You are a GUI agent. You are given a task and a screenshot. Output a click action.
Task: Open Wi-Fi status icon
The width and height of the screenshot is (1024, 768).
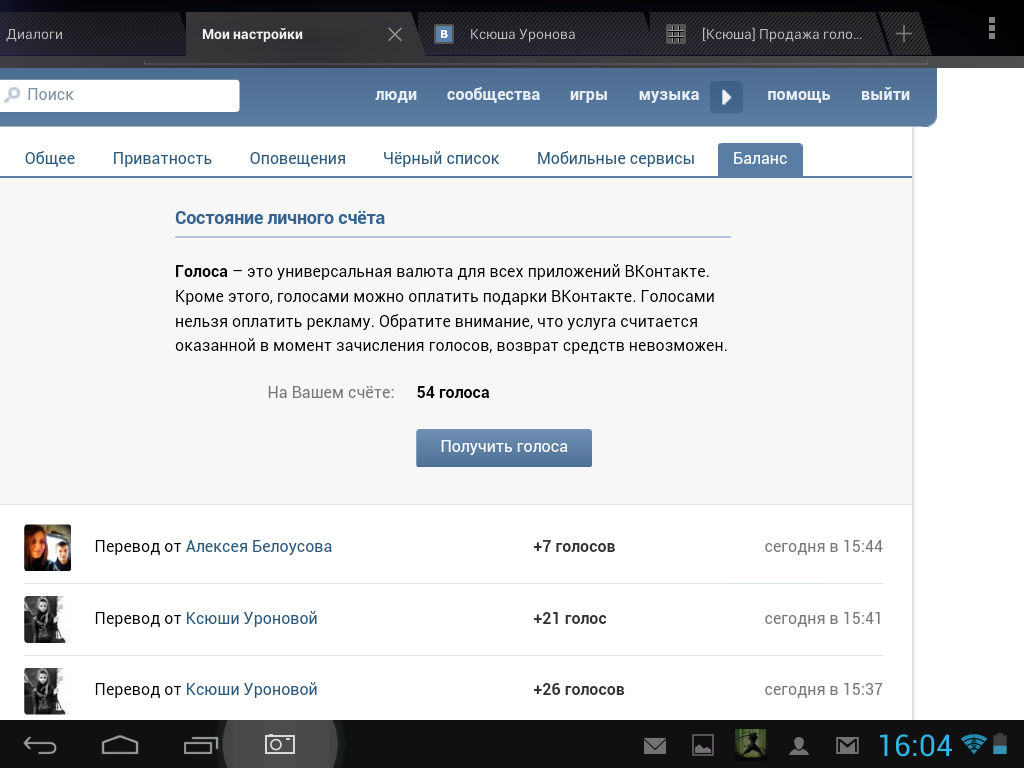[x=974, y=743]
